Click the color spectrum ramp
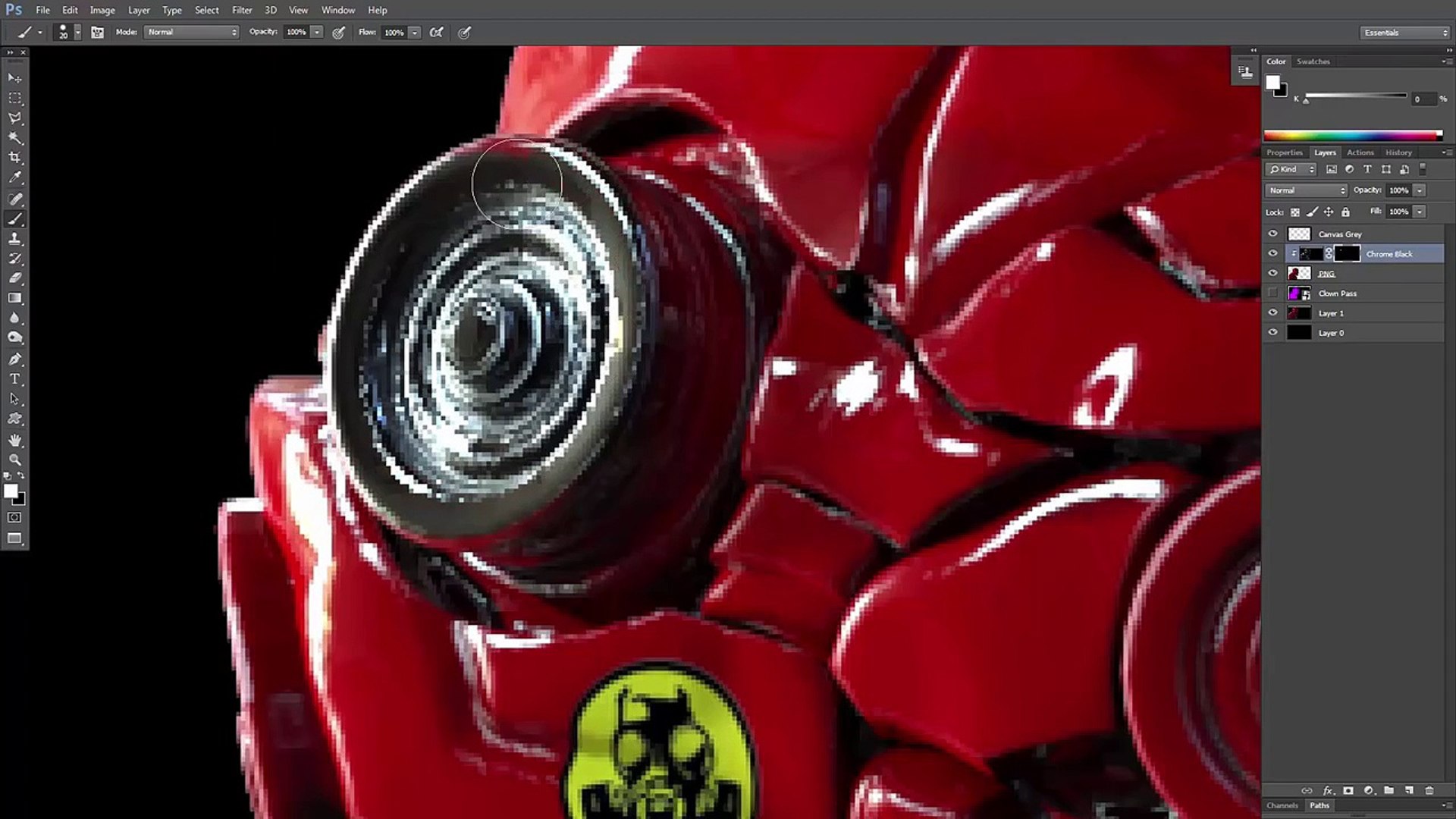The width and height of the screenshot is (1456, 819). pos(1352,135)
